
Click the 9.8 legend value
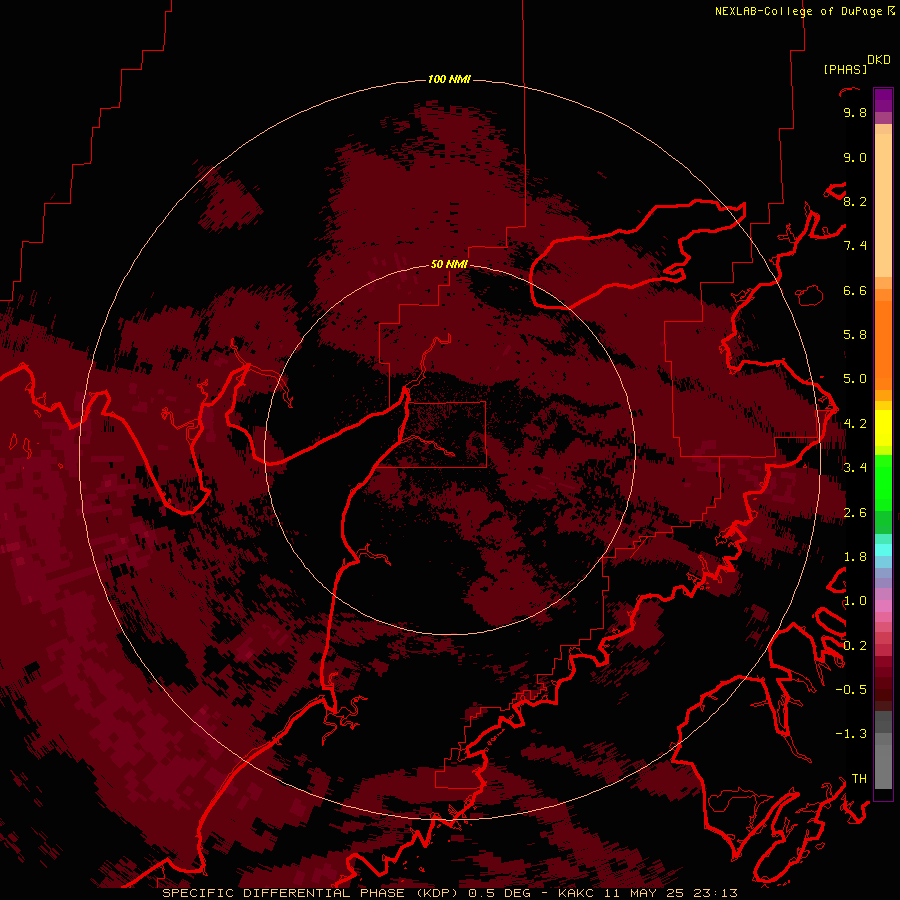pyautogui.click(x=855, y=112)
